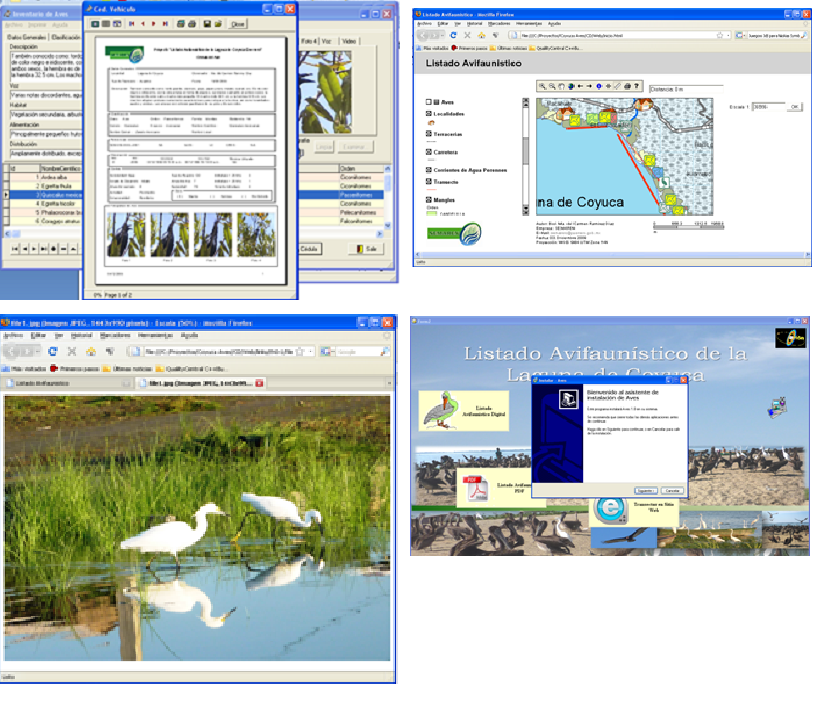
Task: Click the print icon in map toolbar
Action: coord(627,87)
